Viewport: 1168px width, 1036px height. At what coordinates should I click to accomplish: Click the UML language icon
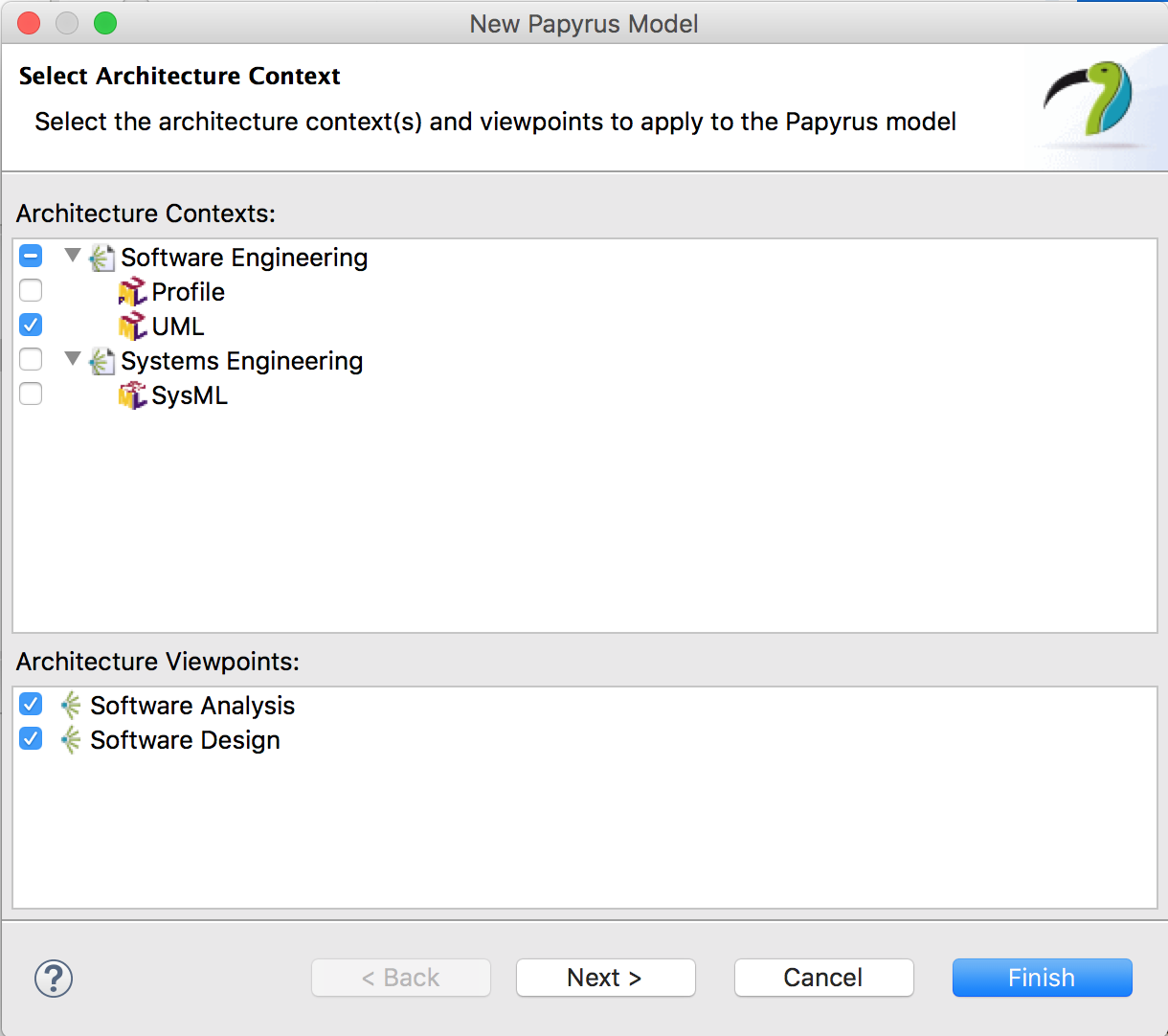[132, 327]
